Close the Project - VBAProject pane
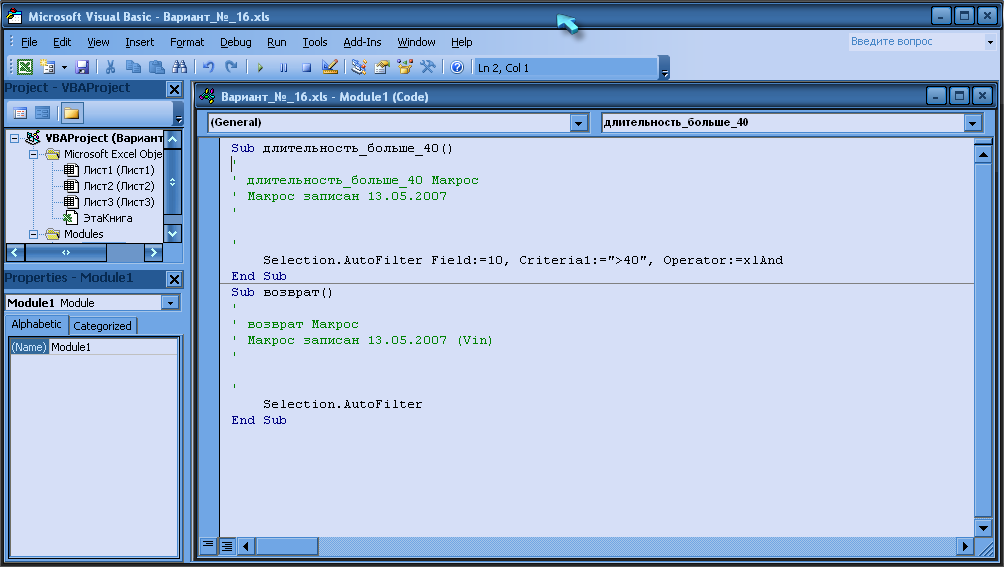1004x567 pixels. [x=174, y=89]
